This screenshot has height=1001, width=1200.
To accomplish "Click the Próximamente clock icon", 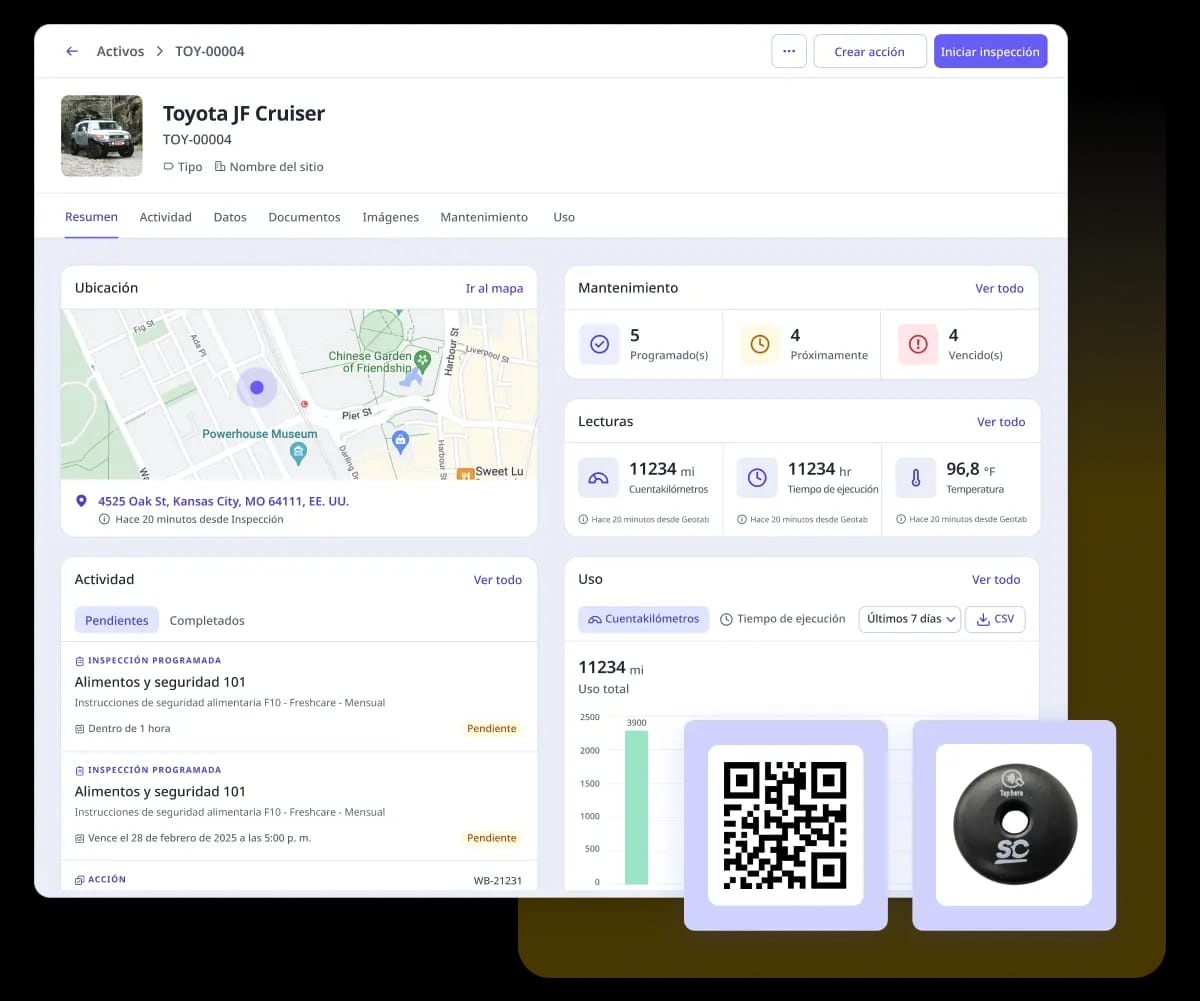I will [x=759, y=344].
